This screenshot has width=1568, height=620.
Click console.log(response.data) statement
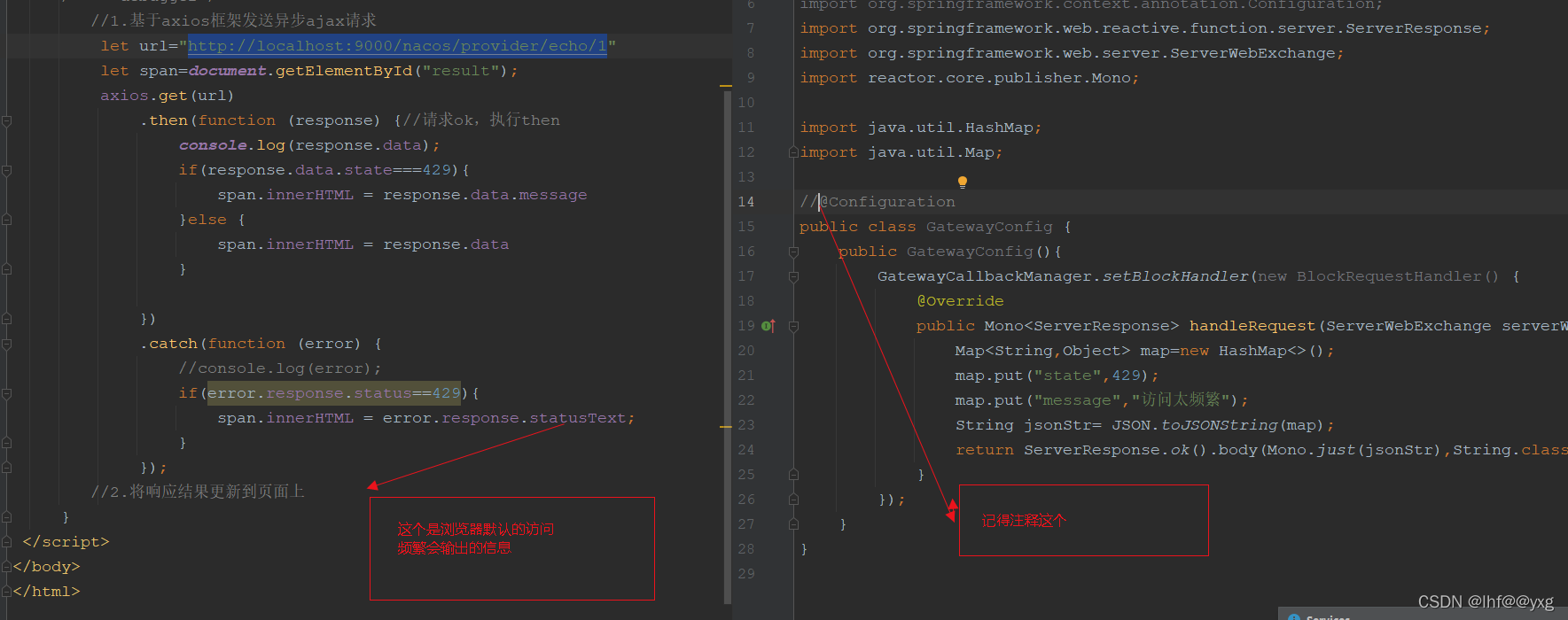point(309,145)
